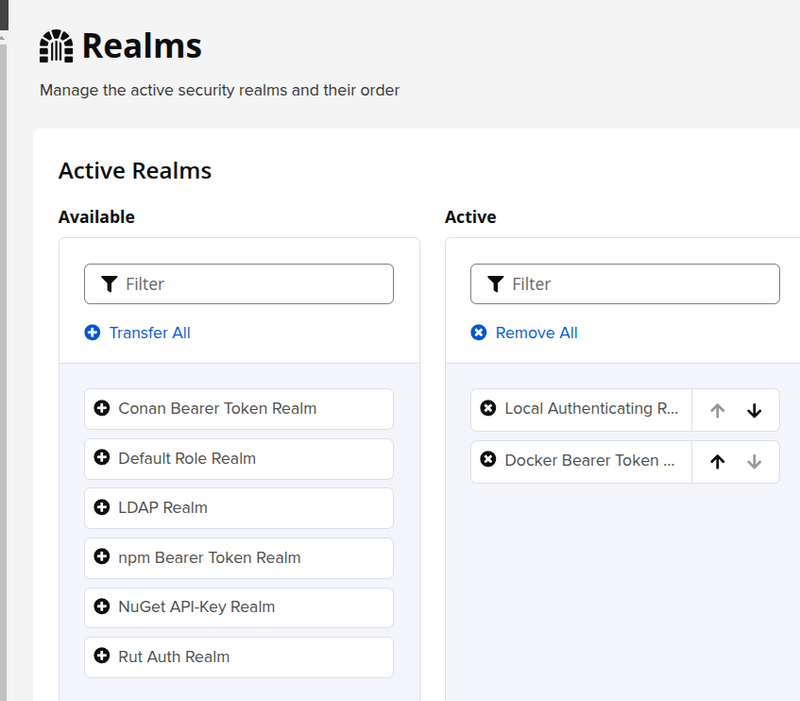The image size is (800, 701).
Task: Move Docker Bearer Token realm up
Action: click(x=717, y=462)
